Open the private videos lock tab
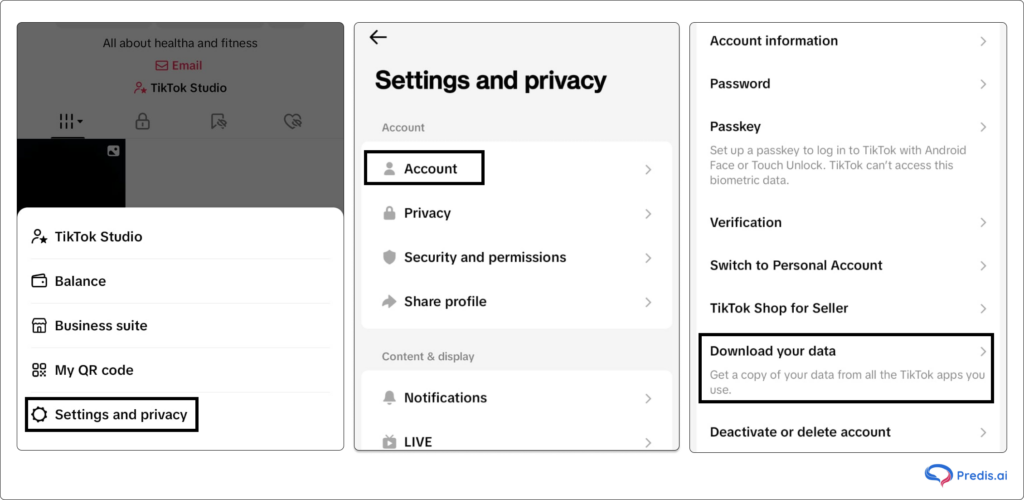Image resolution: width=1024 pixels, height=500 pixels. coord(143,121)
